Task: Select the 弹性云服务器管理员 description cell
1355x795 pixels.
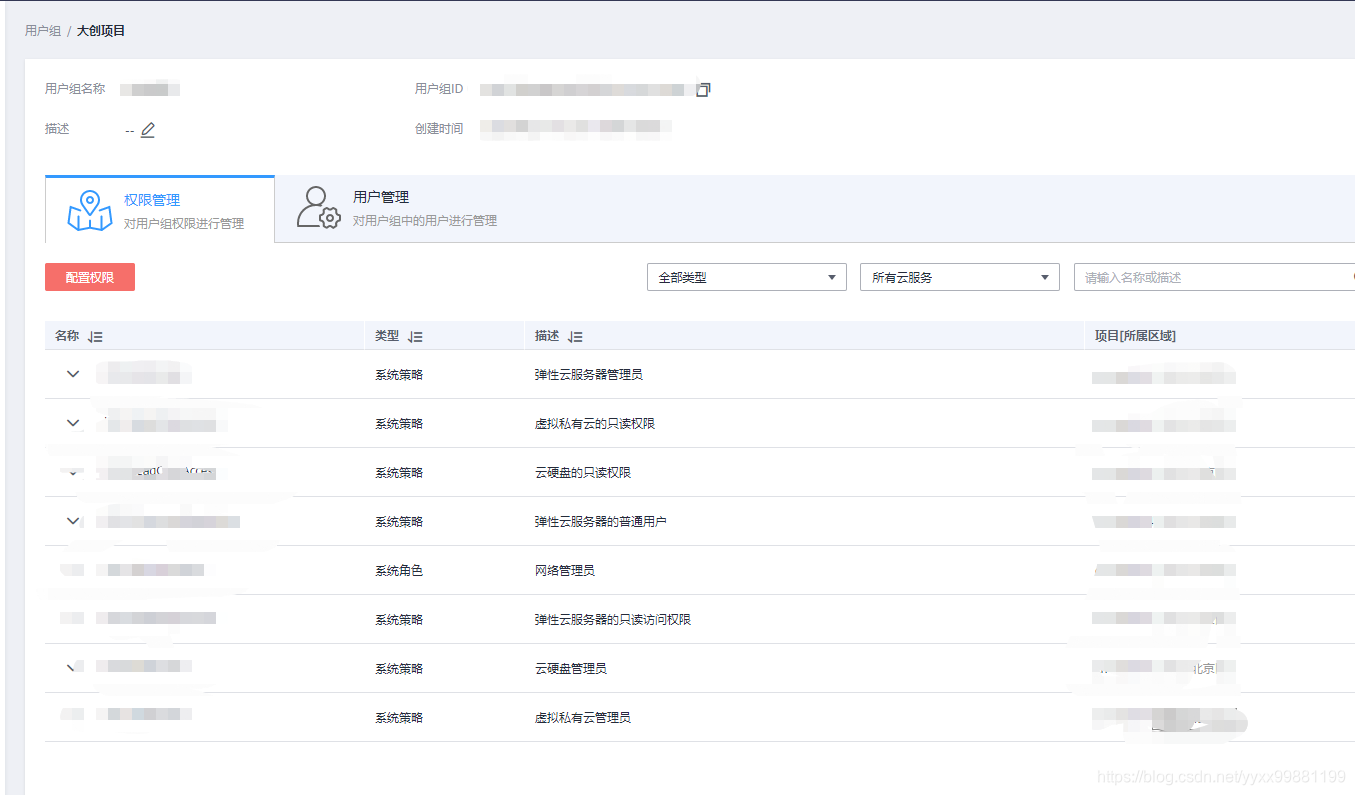Action: (589, 375)
